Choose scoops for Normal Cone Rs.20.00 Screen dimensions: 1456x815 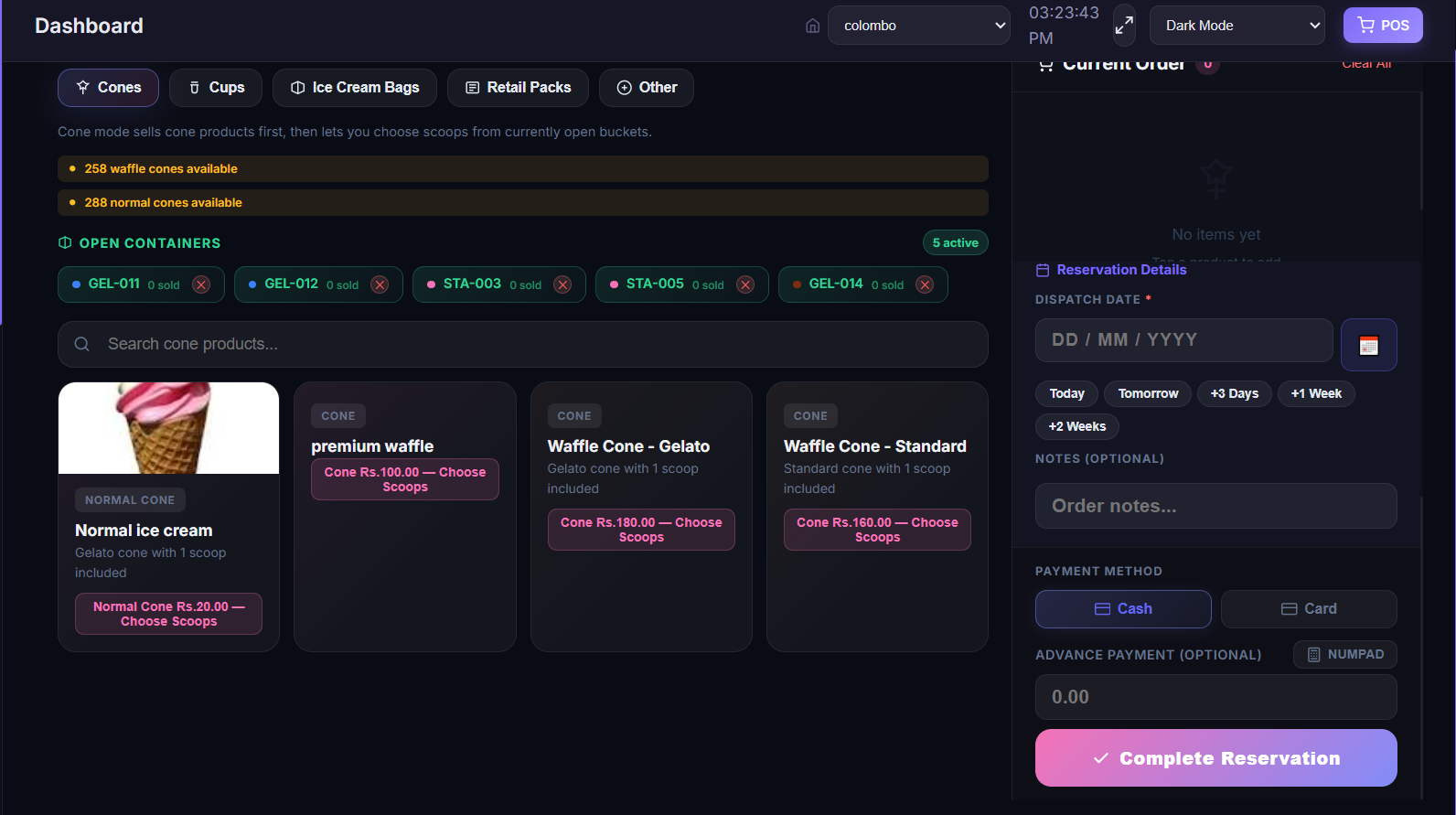click(x=168, y=614)
